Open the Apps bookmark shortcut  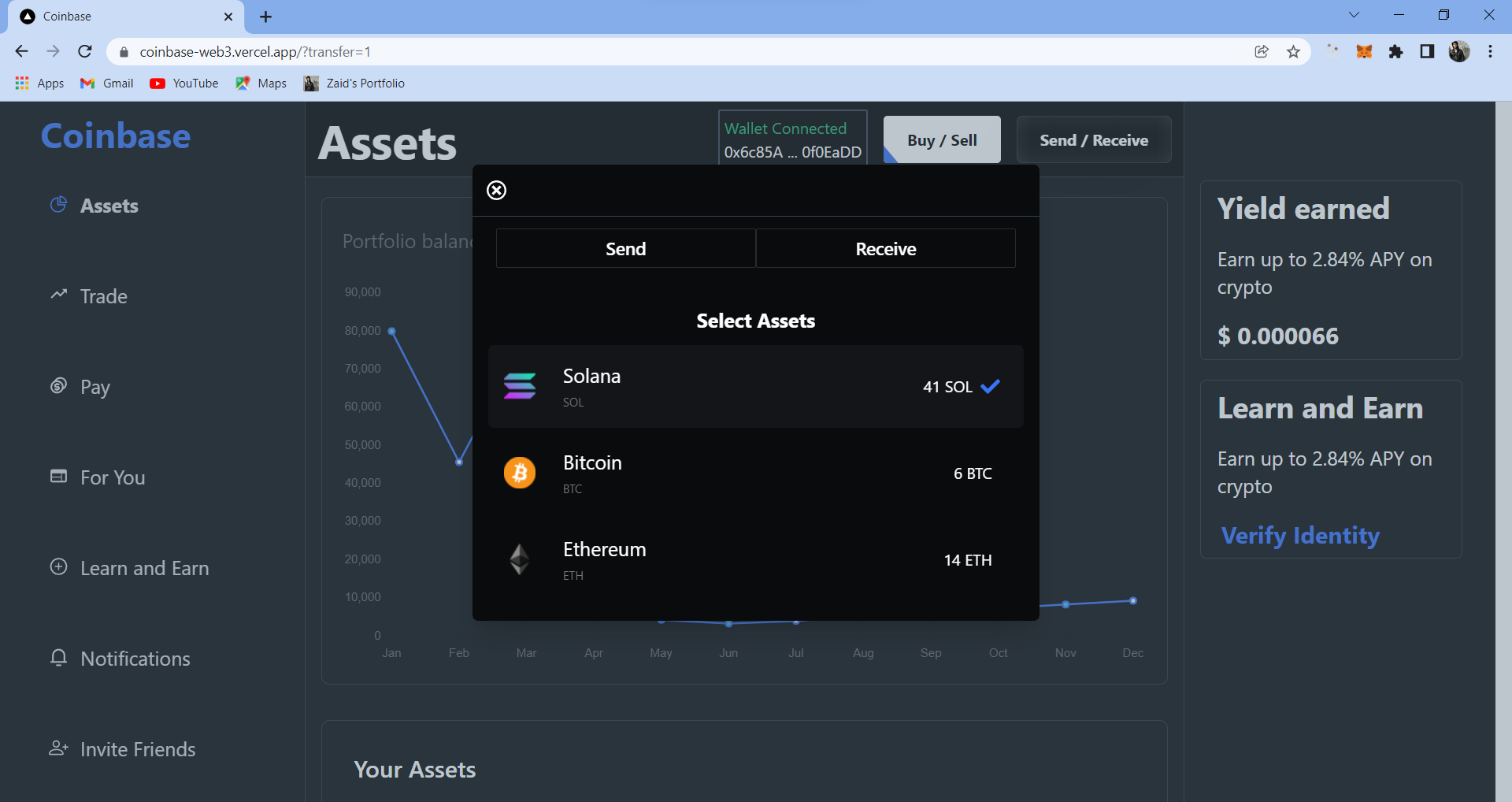(39, 83)
